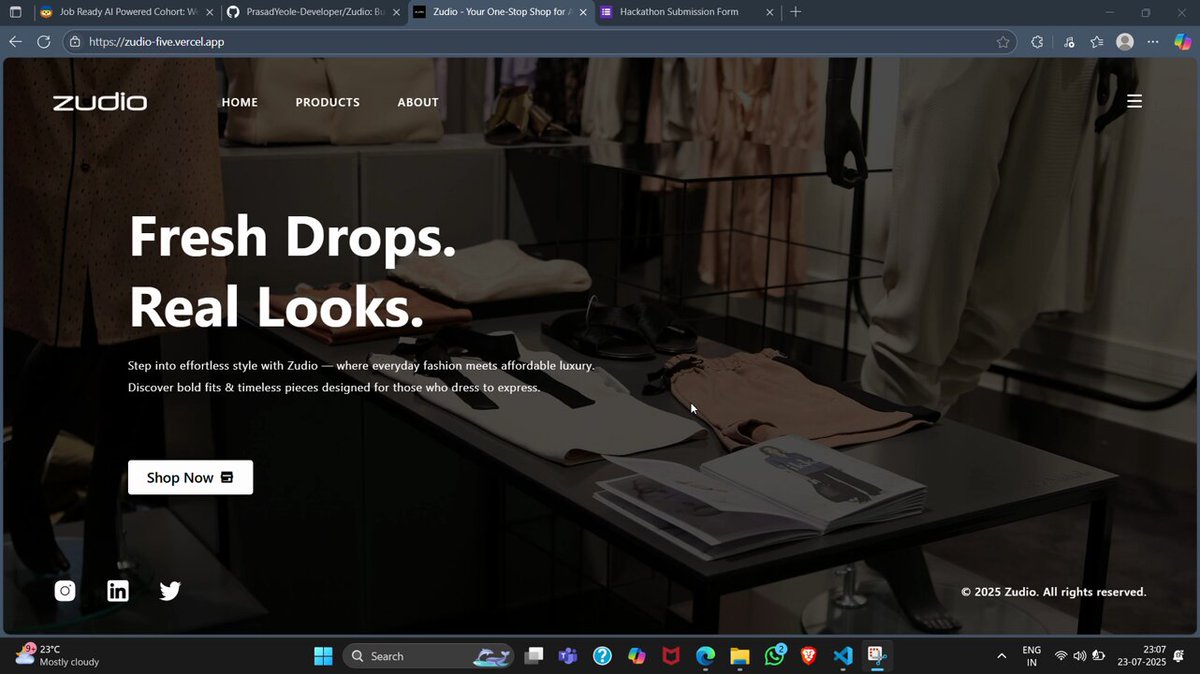Screen dimensions: 1200x674
Task: Click the Shop Now button
Action: tap(190, 477)
